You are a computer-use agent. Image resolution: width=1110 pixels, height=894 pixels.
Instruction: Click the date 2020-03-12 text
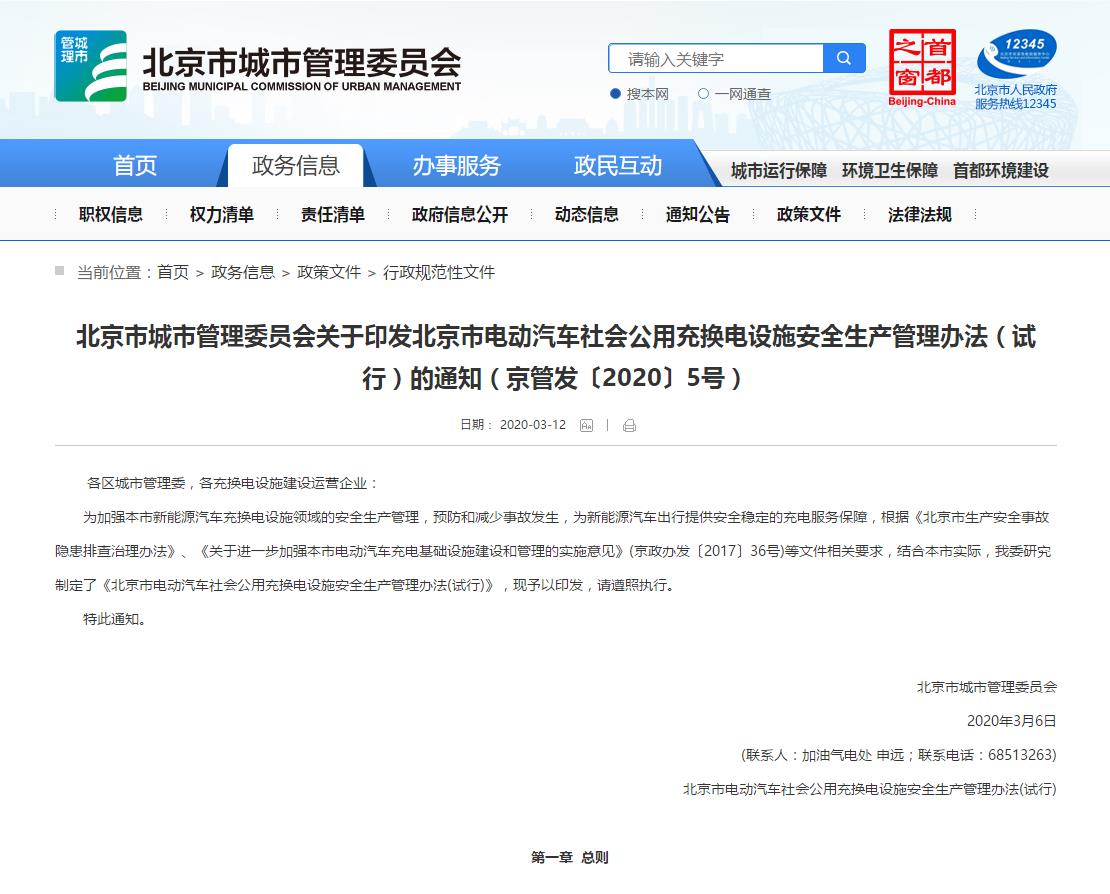click(533, 425)
